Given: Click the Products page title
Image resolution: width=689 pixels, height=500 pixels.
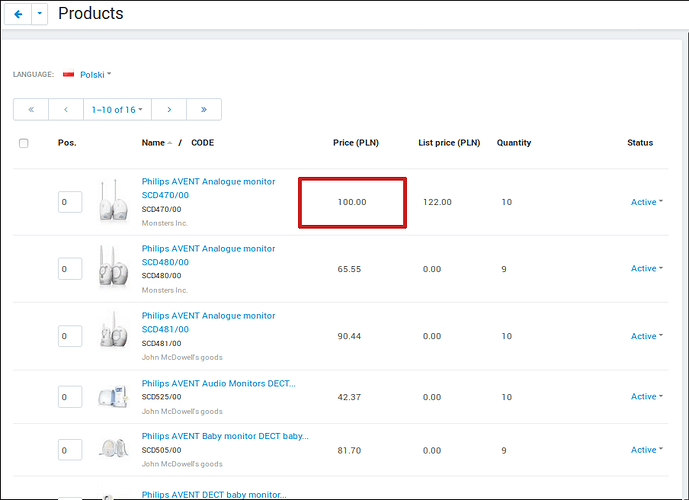Looking at the screenshot, I should (x=91, y=14).
